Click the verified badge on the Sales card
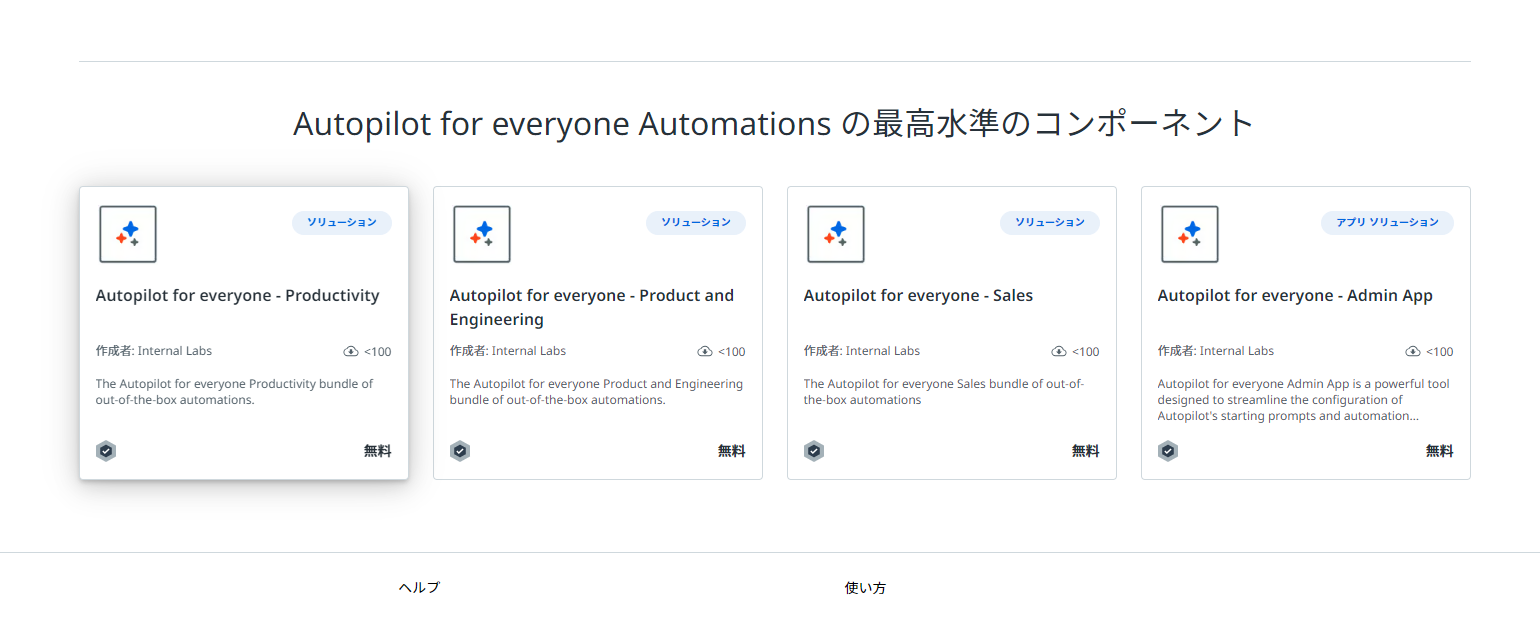Screen dimensions: 1540x618 click(x=814, y=450)
